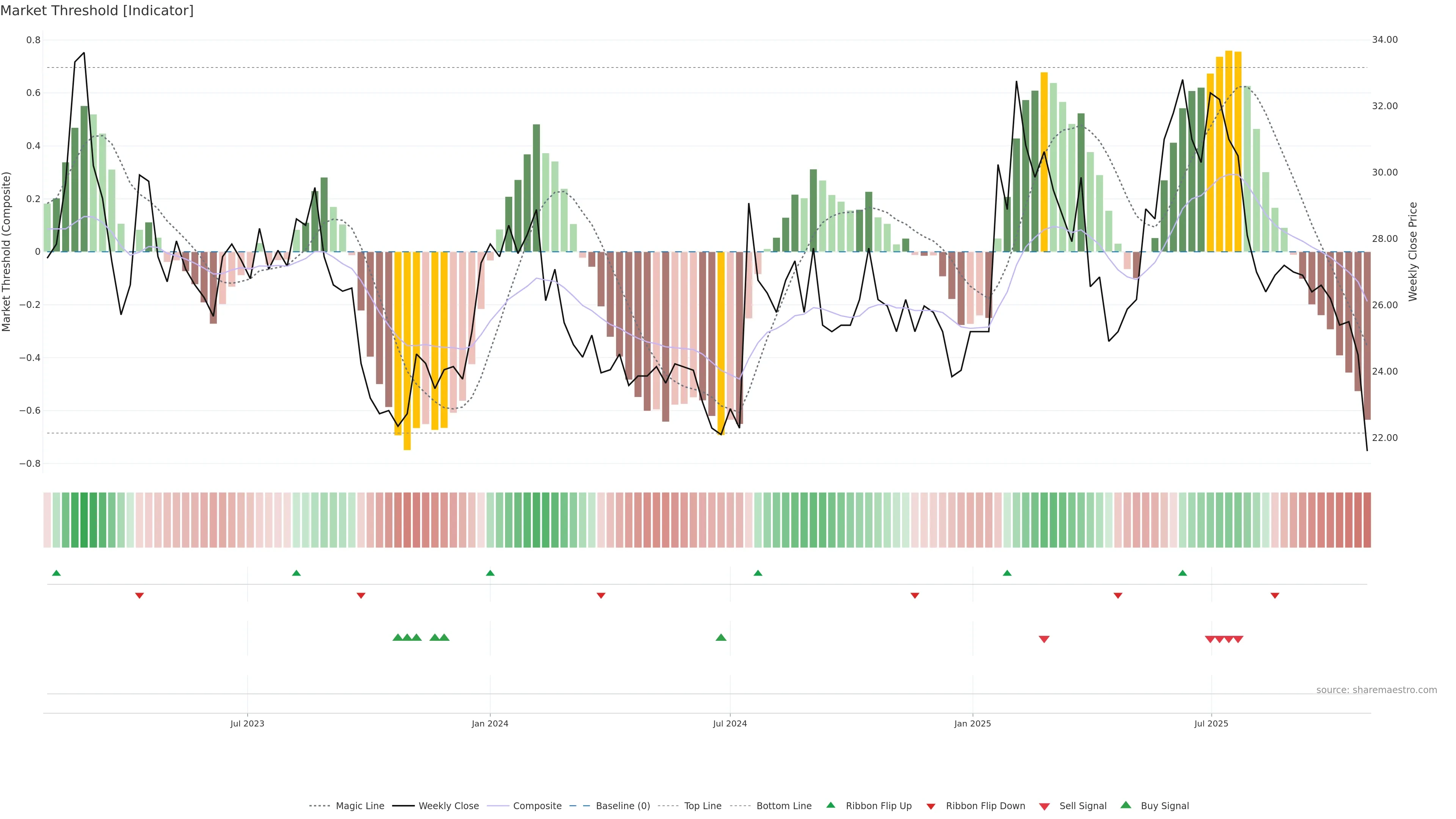The image size is (1456, 819).
Task: Toggle the Top Line legend entry
Action: [703, 806]
